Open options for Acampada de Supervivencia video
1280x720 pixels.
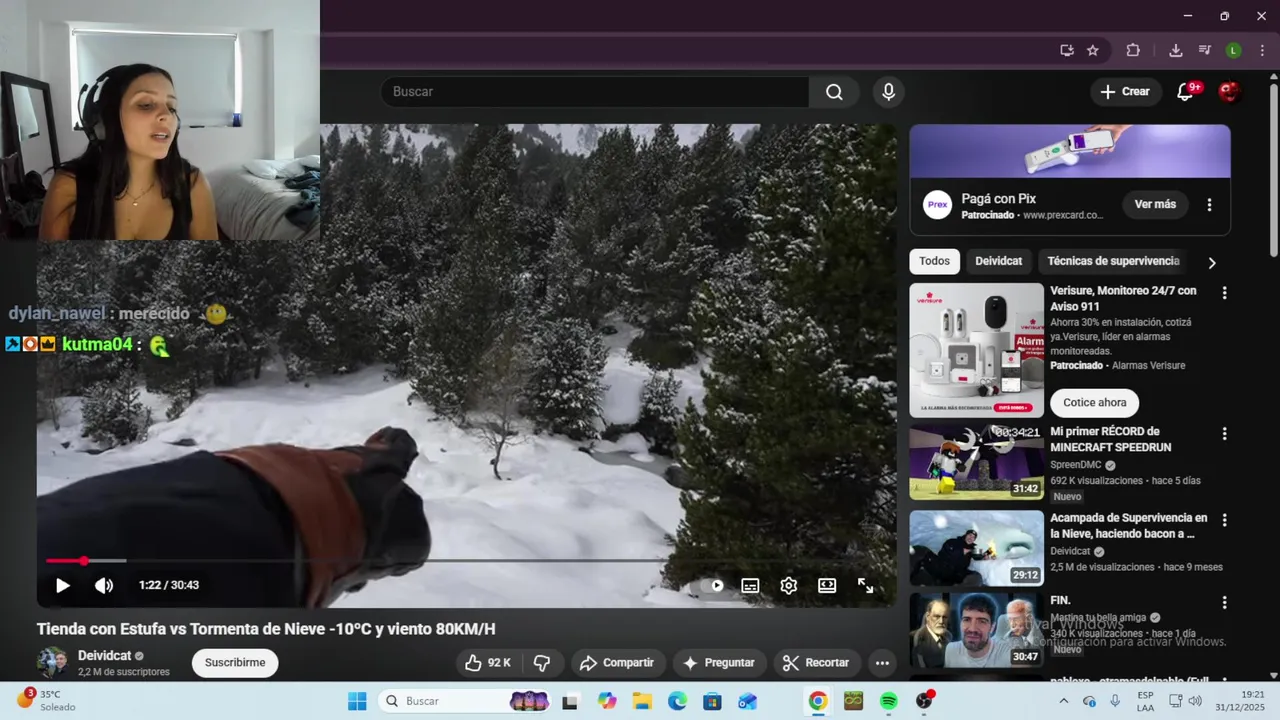pyautogui.click(x=1224, y=520)
